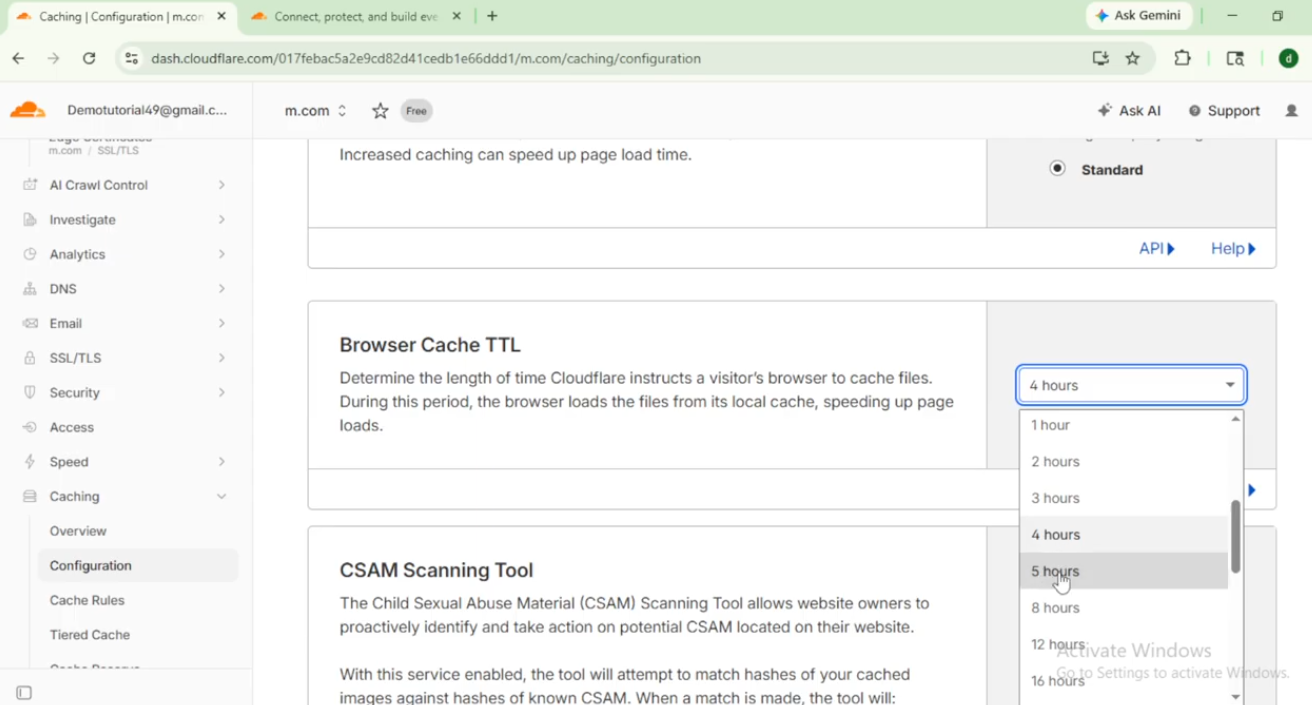
Task: Select 4 hours option in list
Action: (1124, 535)
